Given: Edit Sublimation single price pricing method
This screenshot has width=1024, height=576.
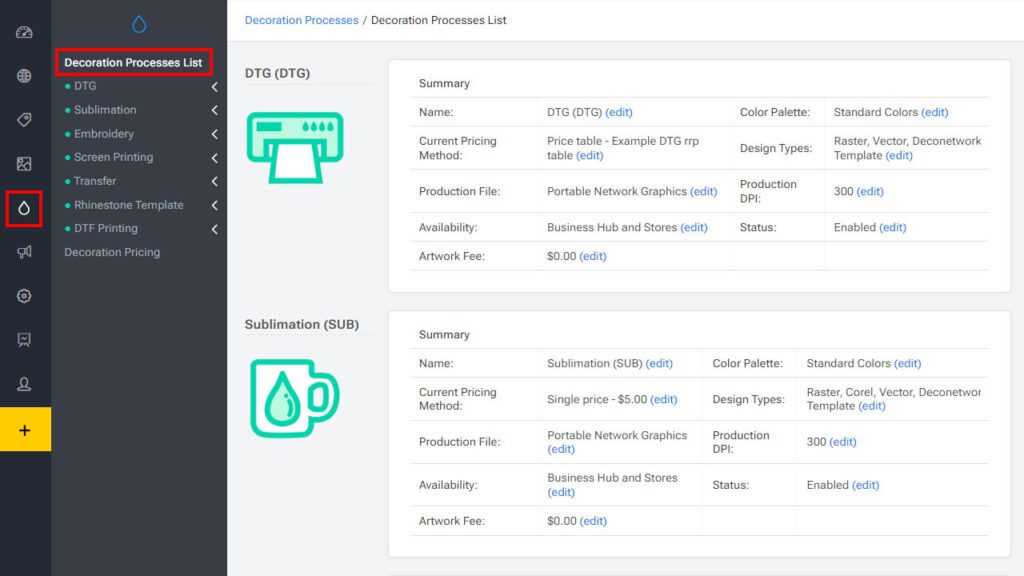Looking at the screenshot, I should click(x=663, y=400).
